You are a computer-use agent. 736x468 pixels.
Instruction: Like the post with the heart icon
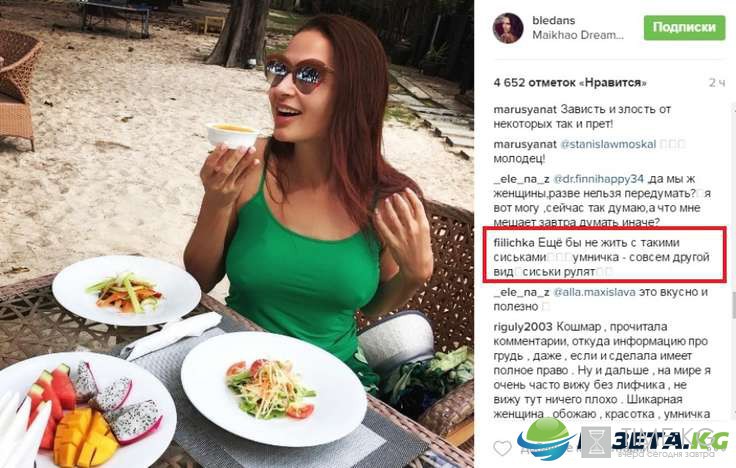[x=502, y=448]
